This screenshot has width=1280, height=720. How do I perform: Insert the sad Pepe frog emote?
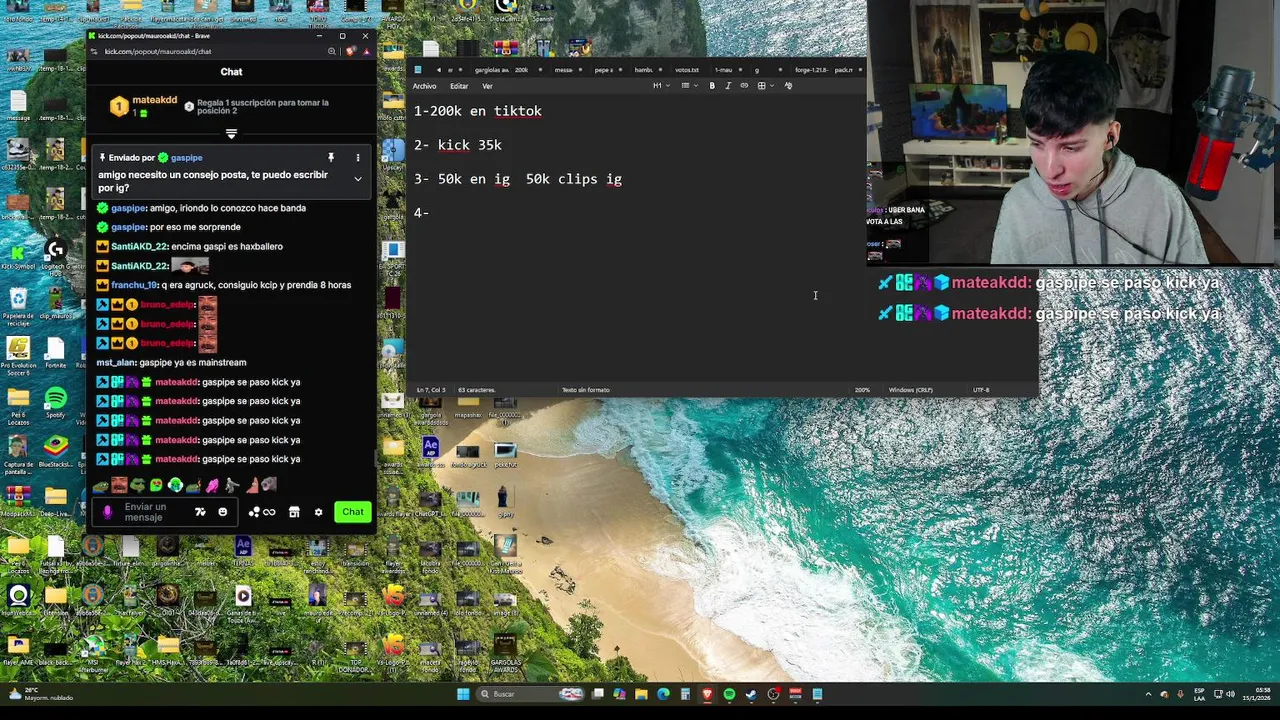click(x=101, y=485)
